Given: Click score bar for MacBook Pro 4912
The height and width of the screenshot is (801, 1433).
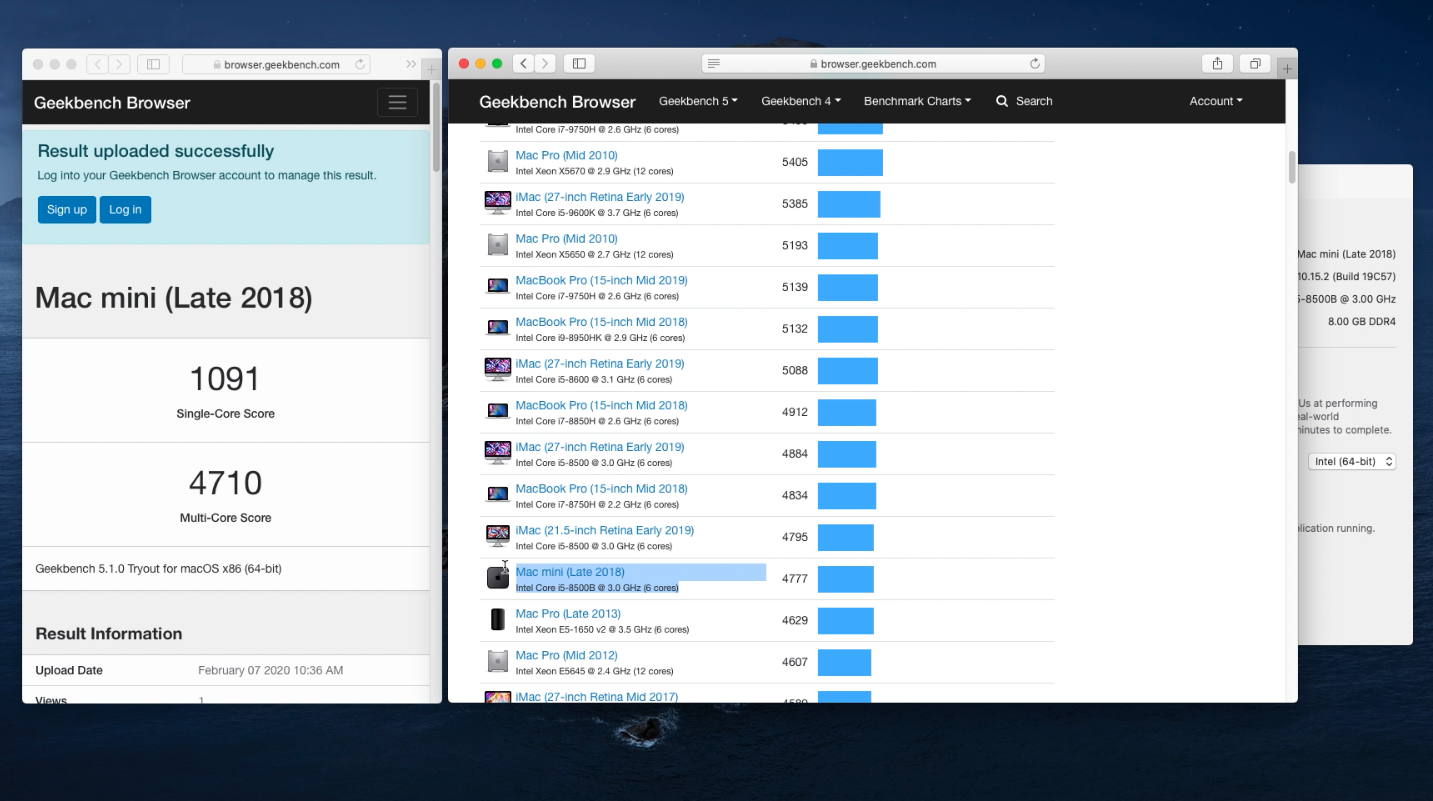Looking at the screenshot, I should pyautogui.click(x=847, y=412).
